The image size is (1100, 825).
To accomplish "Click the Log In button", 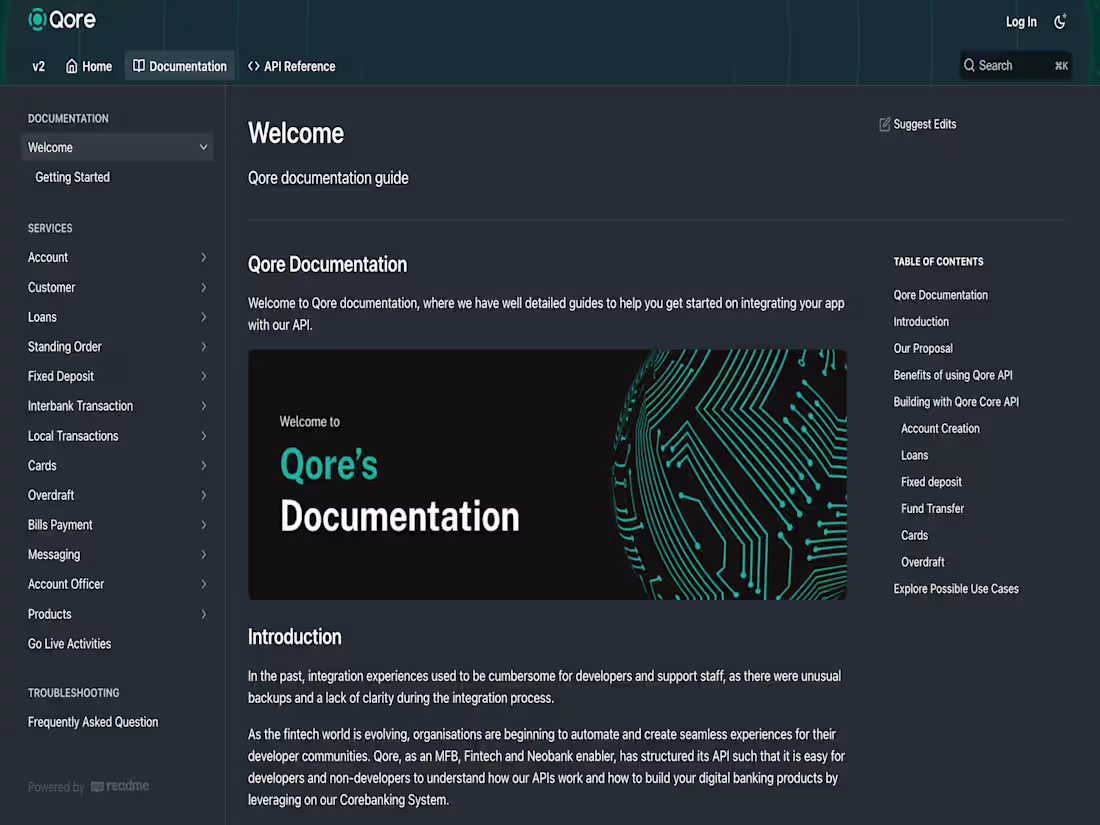I will pyautogui.click(x=1021, y=21).
